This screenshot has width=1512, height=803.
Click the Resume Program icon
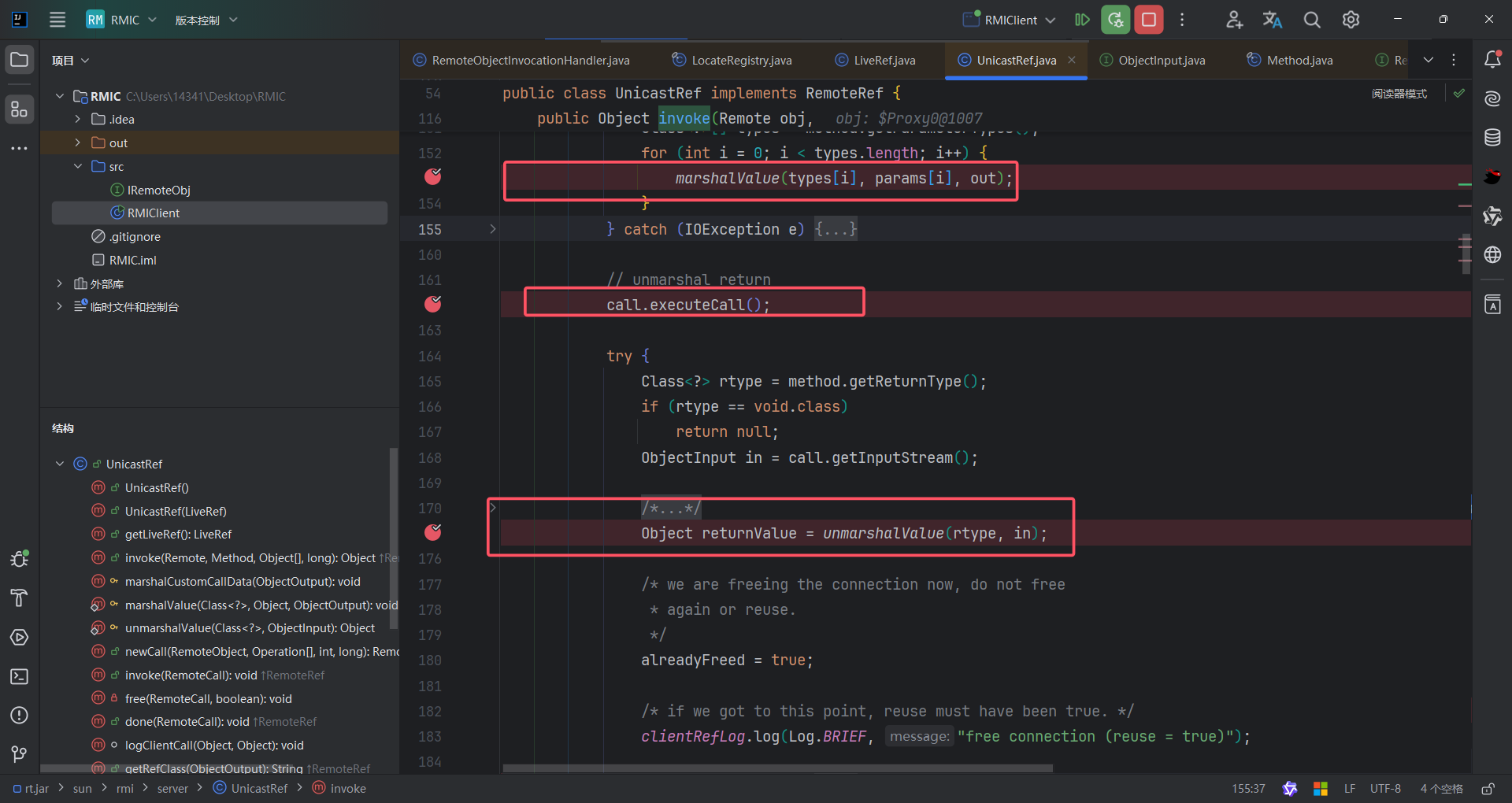pos(1083,20)
